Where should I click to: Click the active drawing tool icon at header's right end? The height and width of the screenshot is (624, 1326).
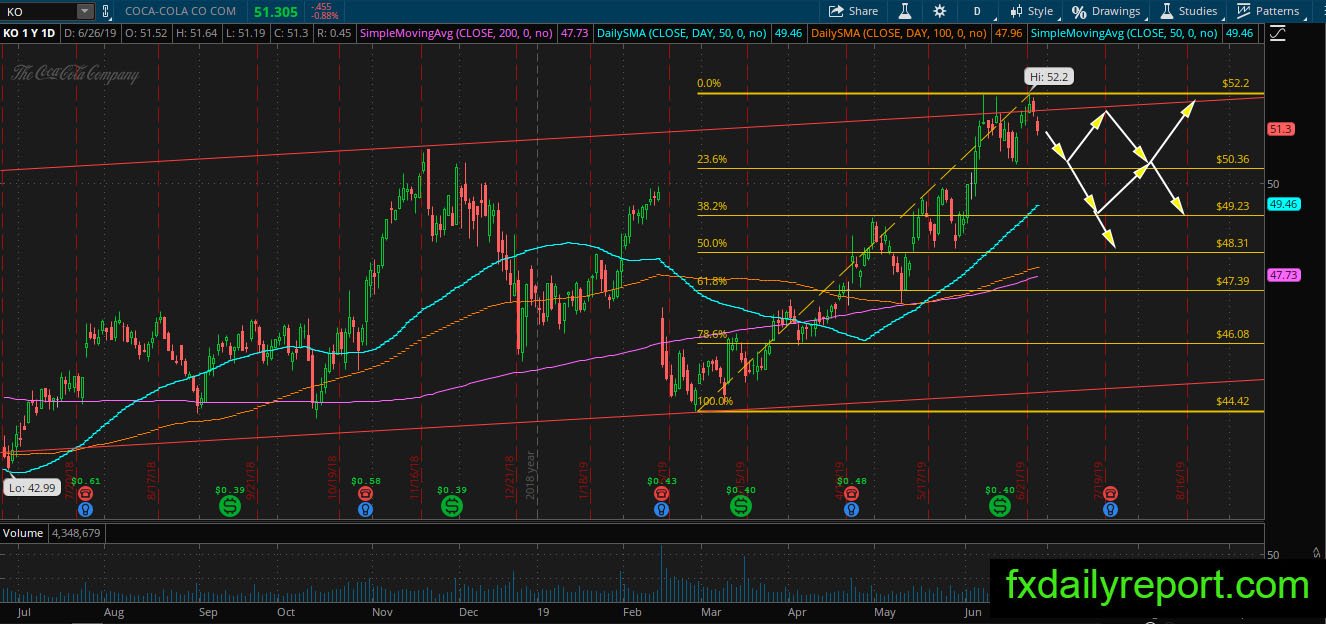[1277, 33]
